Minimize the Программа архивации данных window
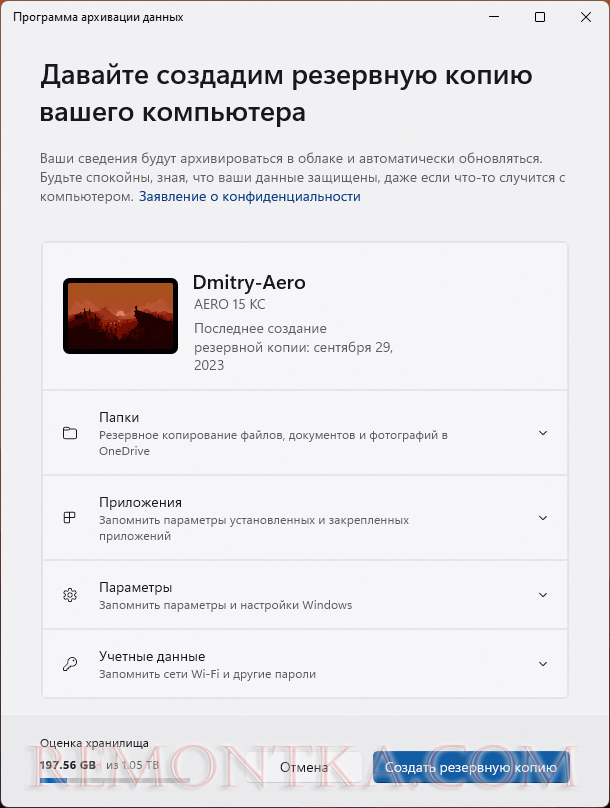 tap(494, 17)
